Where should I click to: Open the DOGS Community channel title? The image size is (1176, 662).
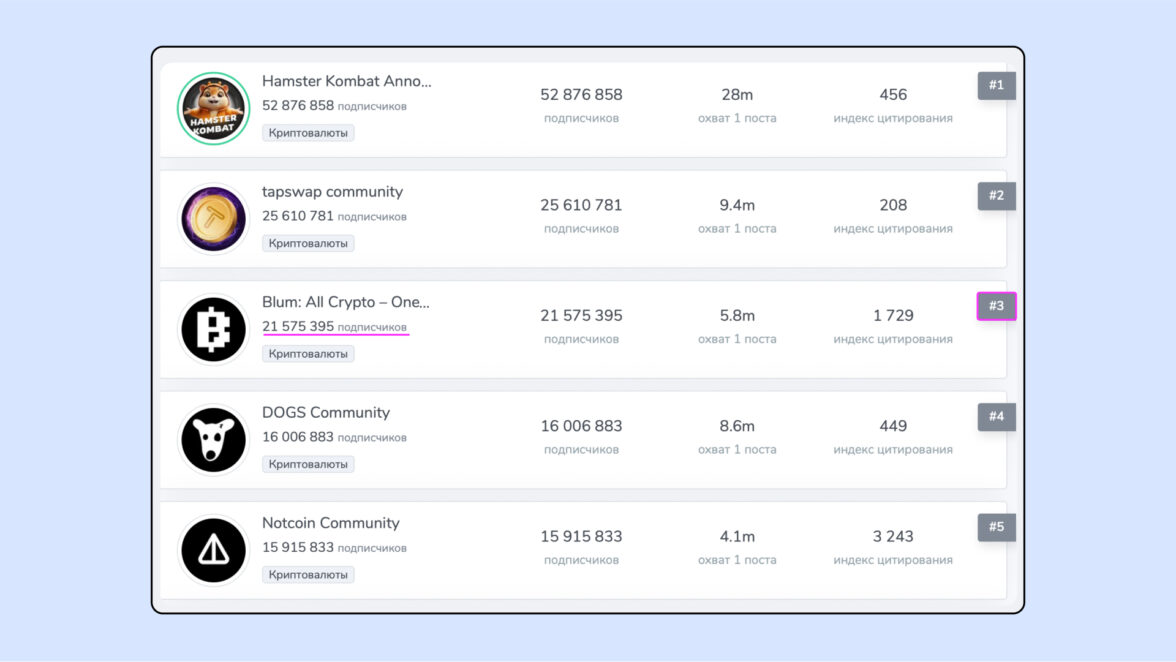point(326,412)
